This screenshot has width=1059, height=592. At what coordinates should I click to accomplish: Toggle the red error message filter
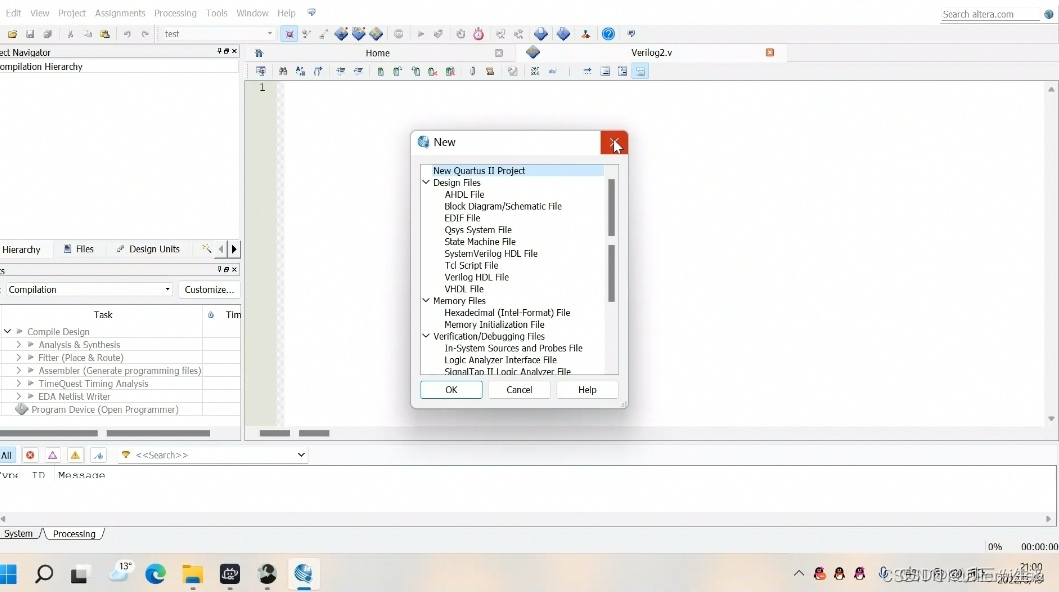[30, 455]
